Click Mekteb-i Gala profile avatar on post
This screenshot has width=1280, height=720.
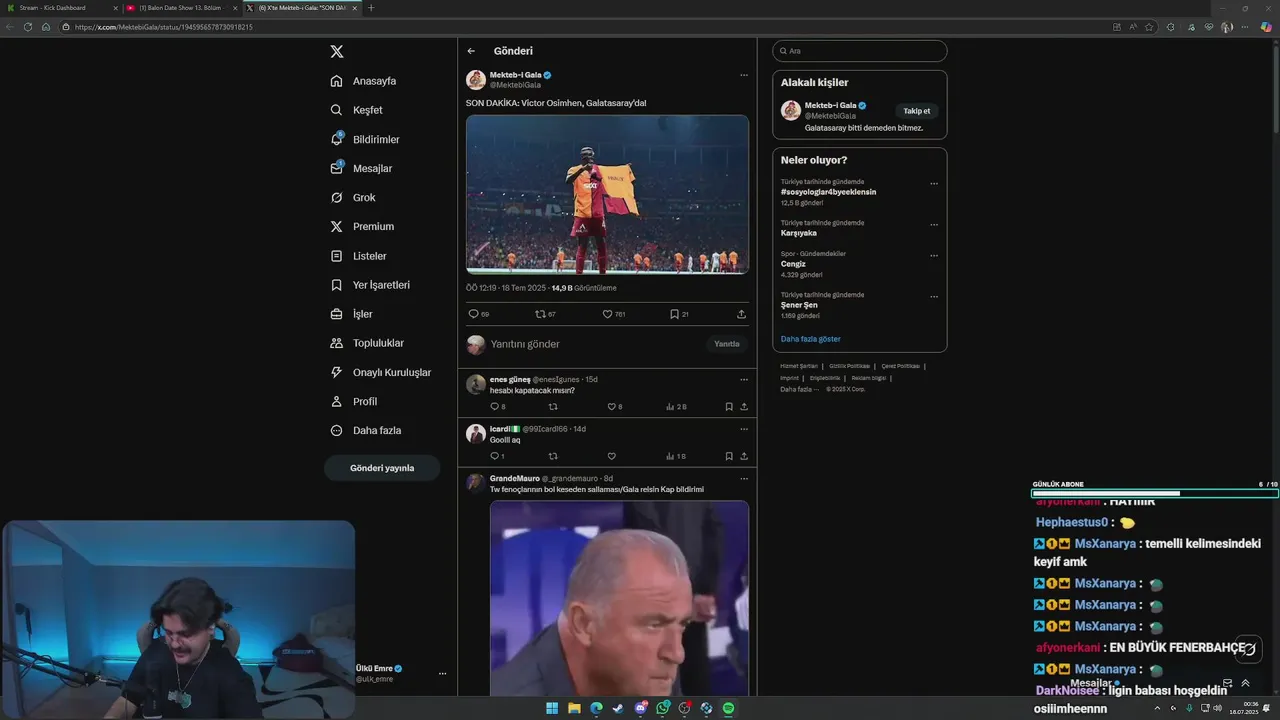(476, 80)
